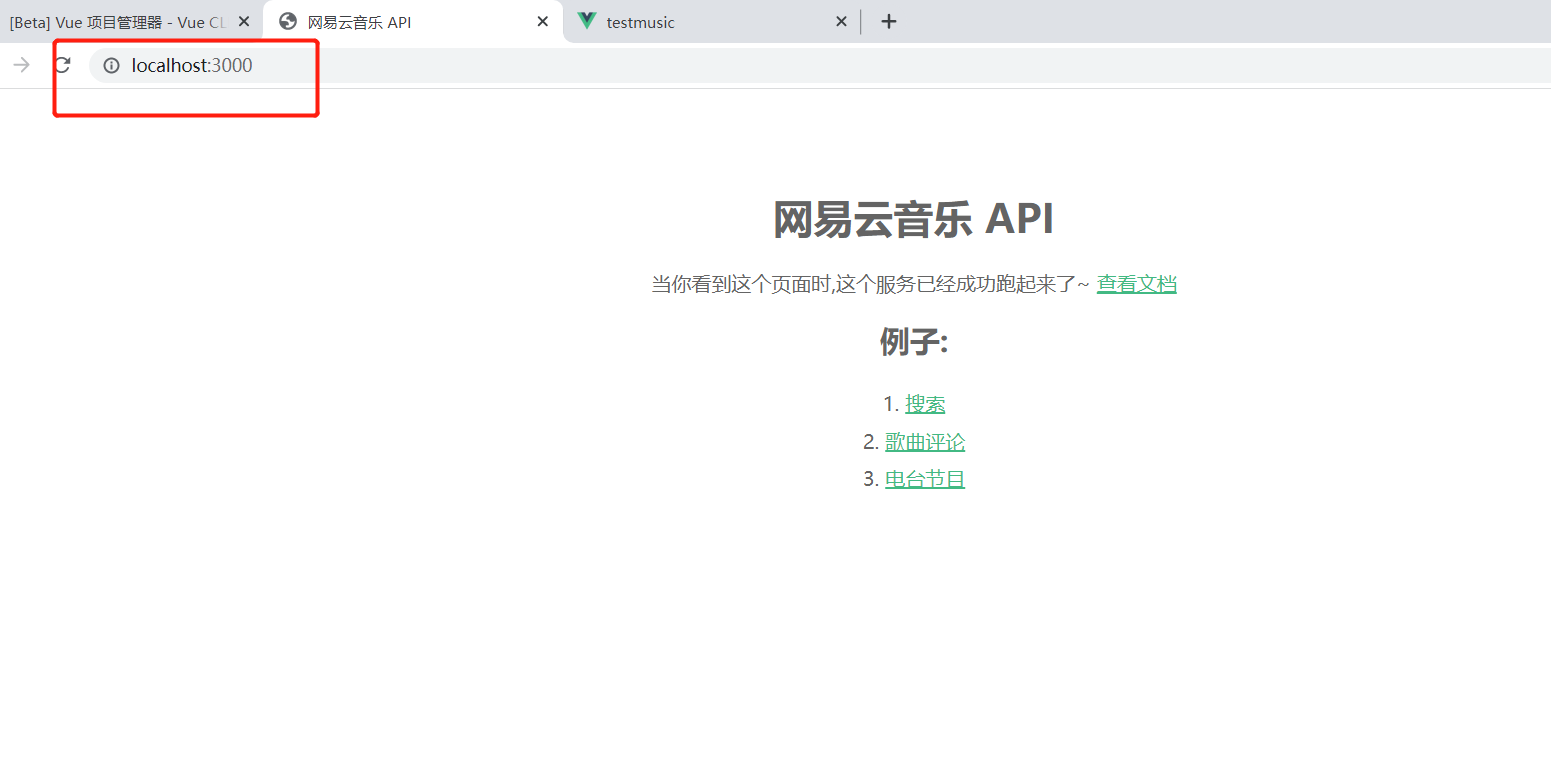
Task: Close the Vue 项目管理器 tab
Action: (244, 22)
